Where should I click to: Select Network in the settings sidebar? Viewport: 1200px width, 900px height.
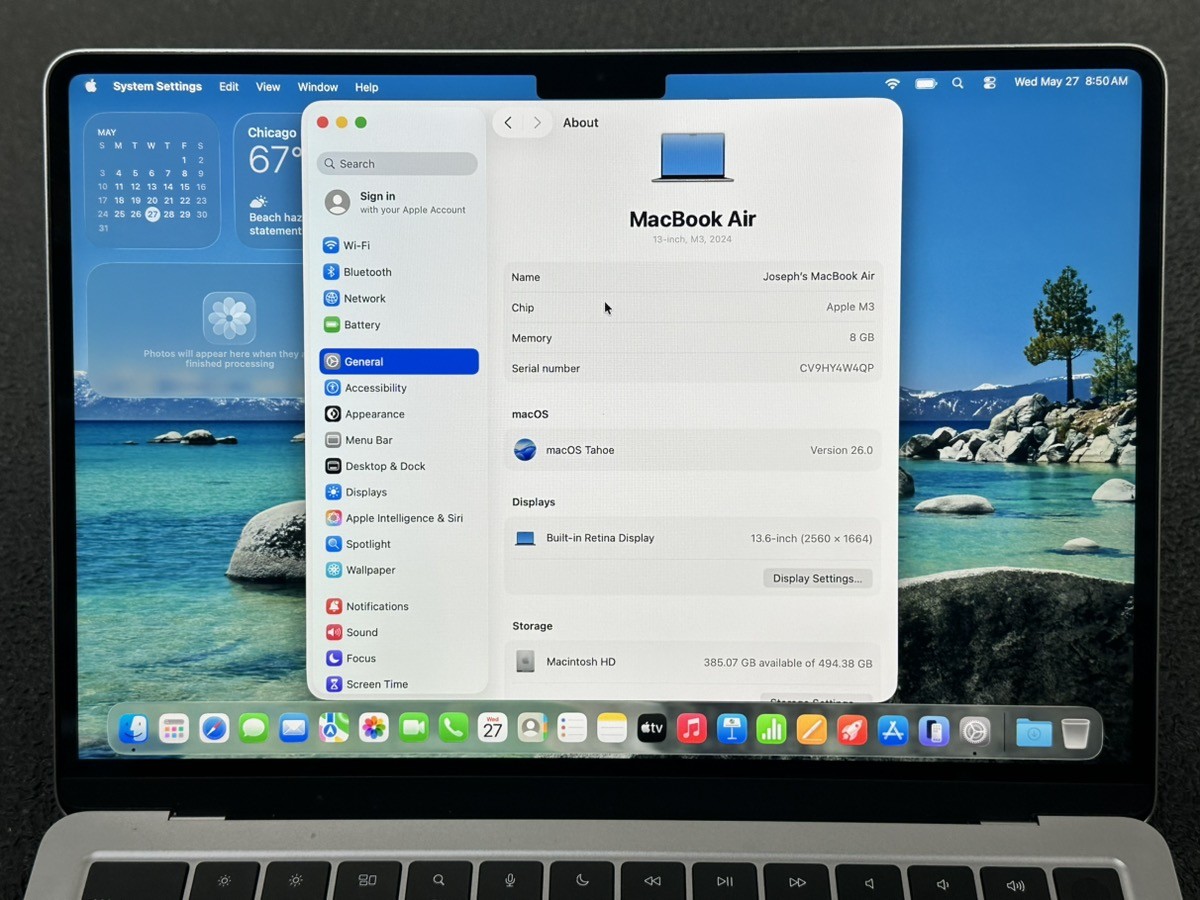point(399,298)
